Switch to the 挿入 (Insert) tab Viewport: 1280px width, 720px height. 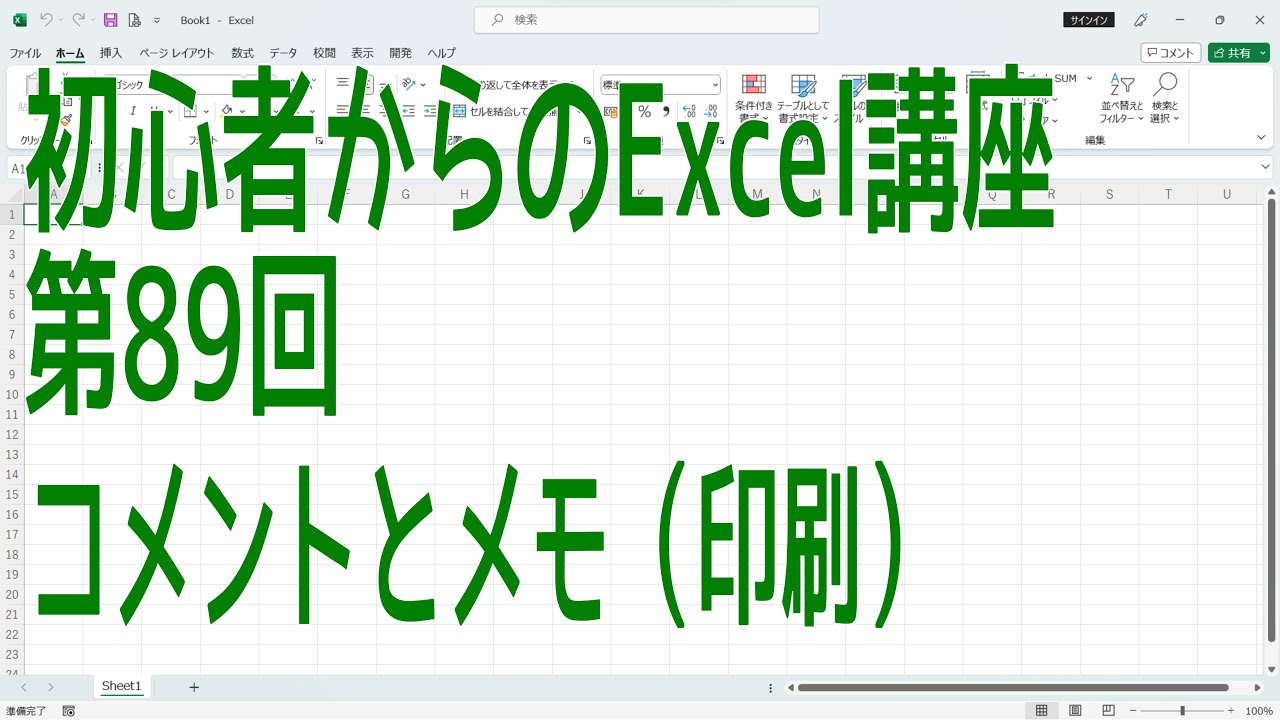(111, 53)
